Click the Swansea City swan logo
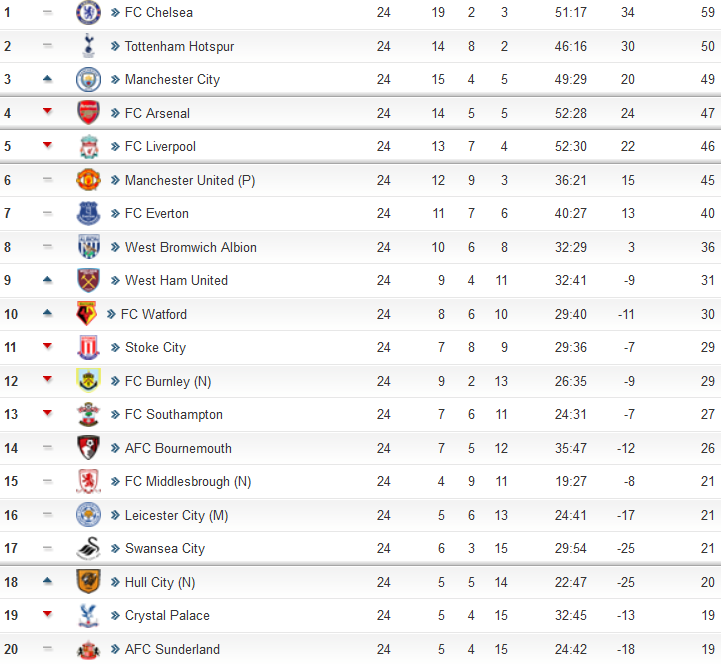This screenshot has height=664, width=721. (88, 548)
